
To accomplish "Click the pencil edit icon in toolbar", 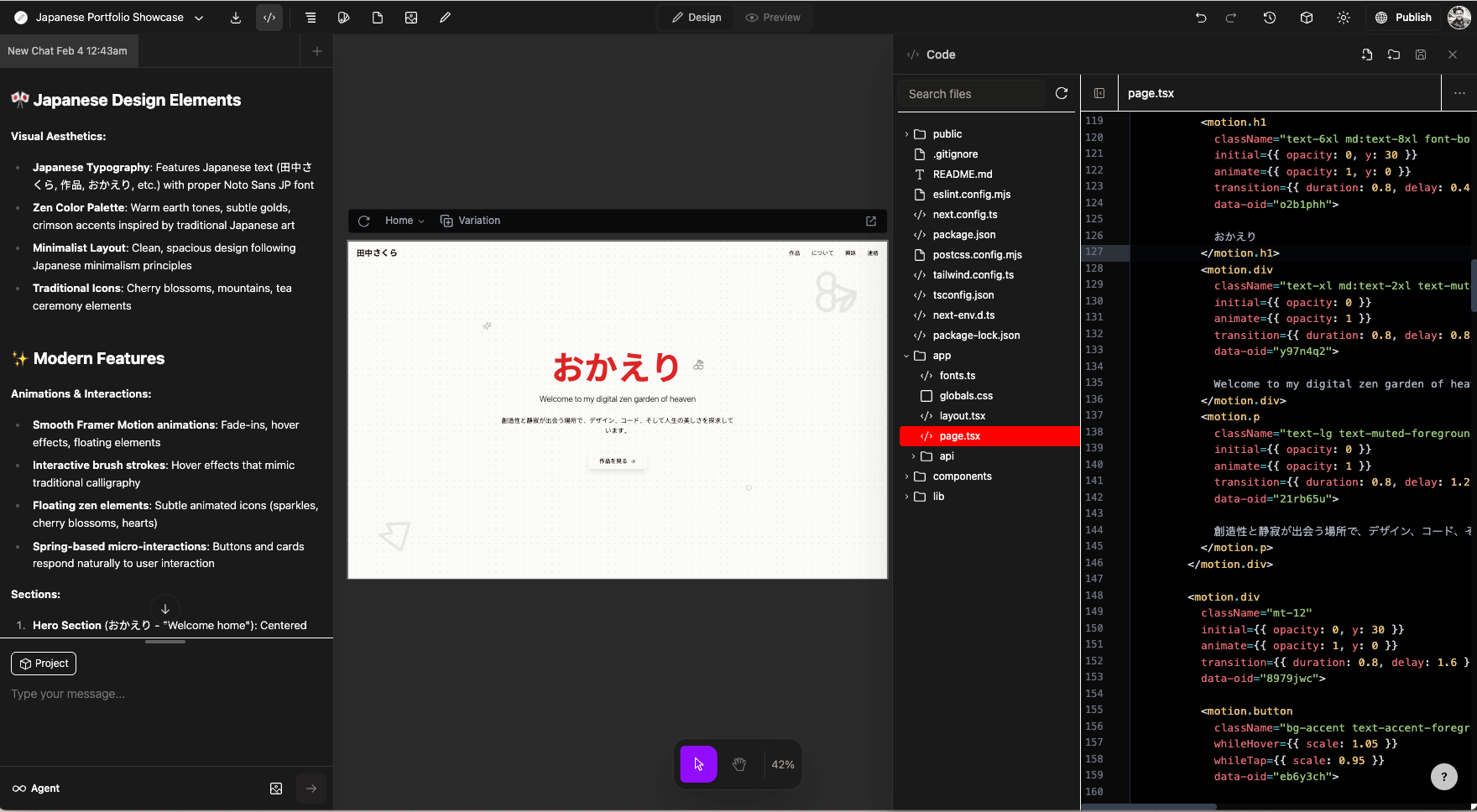I will click(445, 18).
